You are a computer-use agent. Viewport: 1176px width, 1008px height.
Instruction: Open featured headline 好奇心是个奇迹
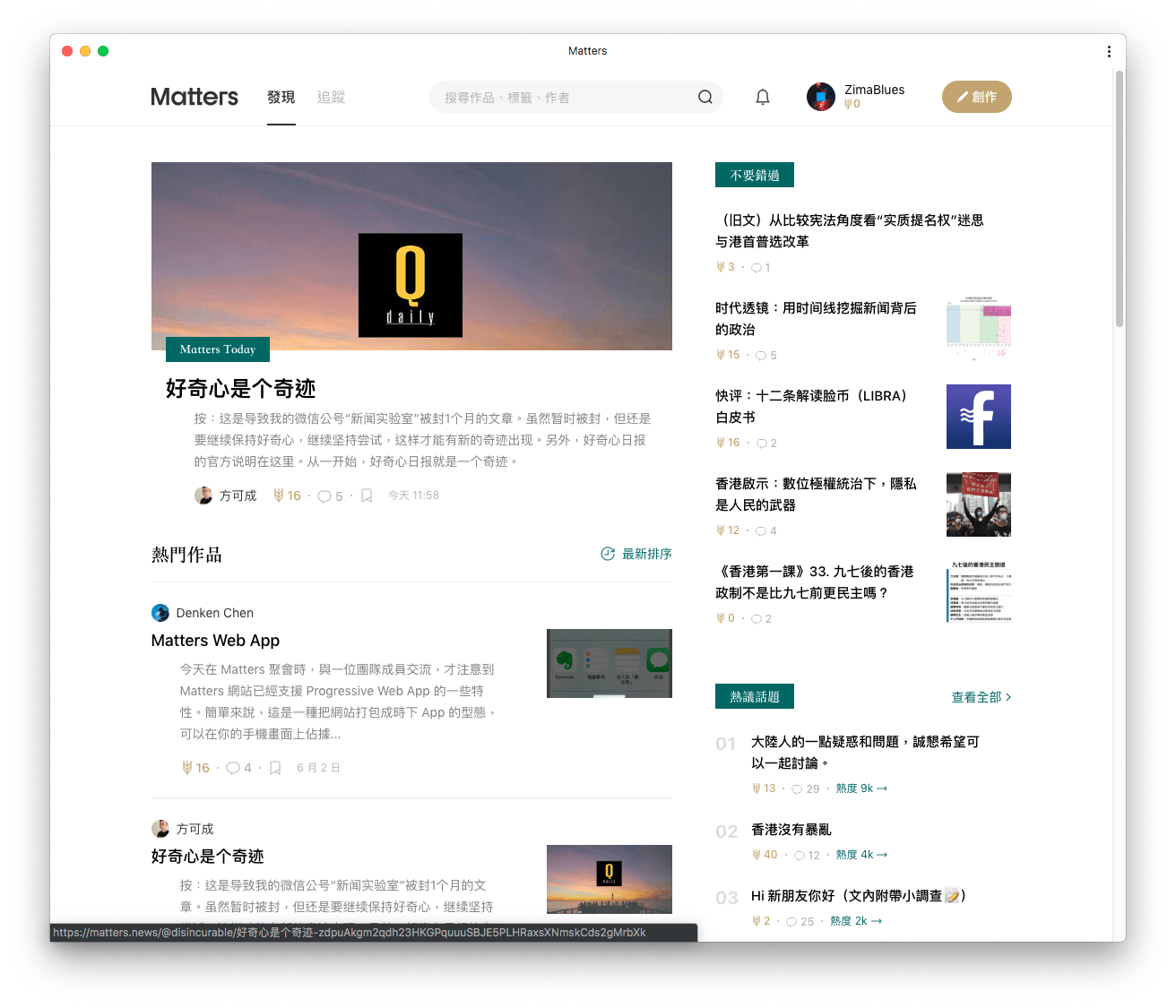241,389
